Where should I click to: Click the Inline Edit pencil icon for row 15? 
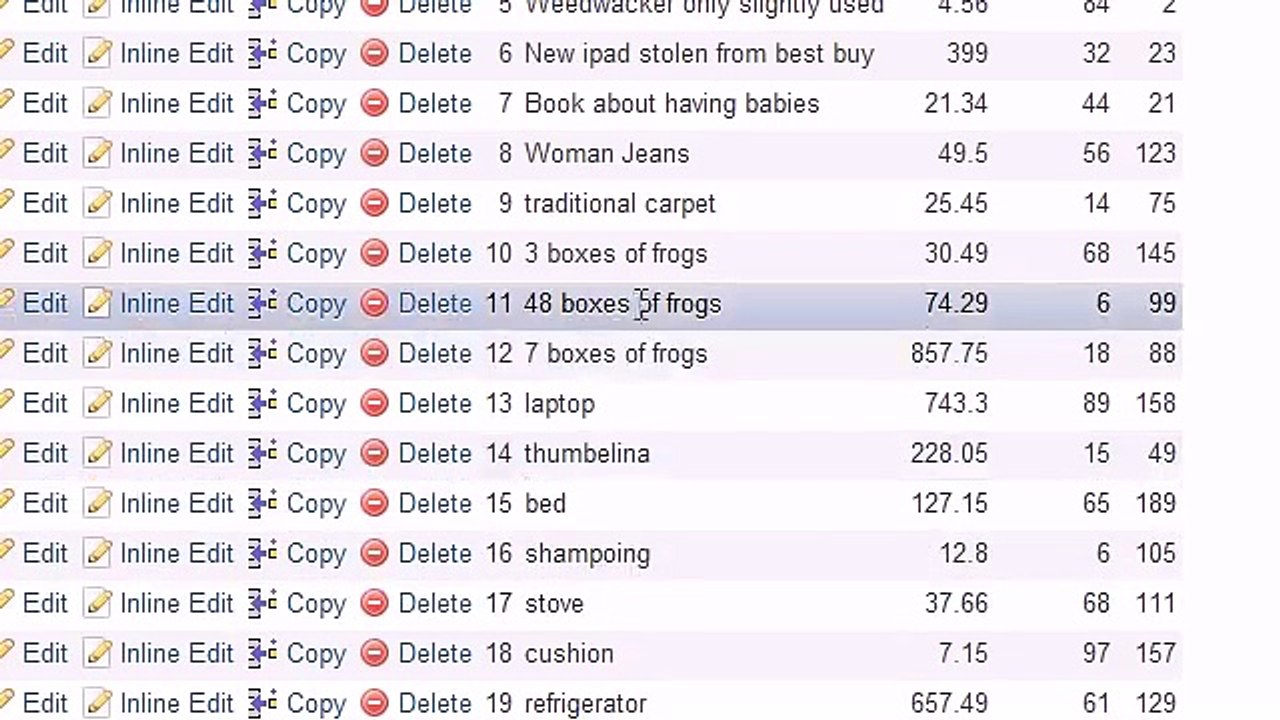97,504
